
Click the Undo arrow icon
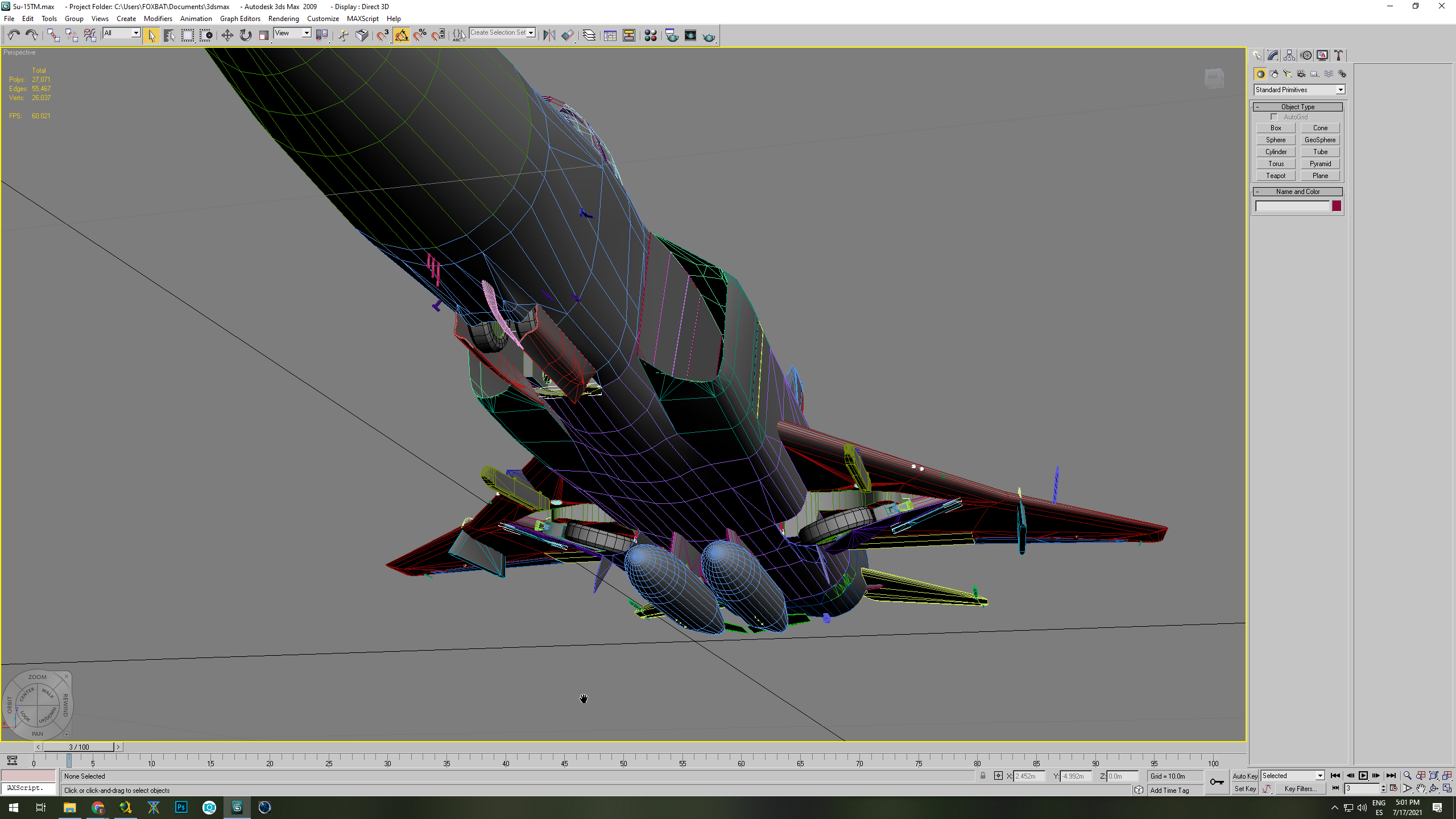coord(14,35)
